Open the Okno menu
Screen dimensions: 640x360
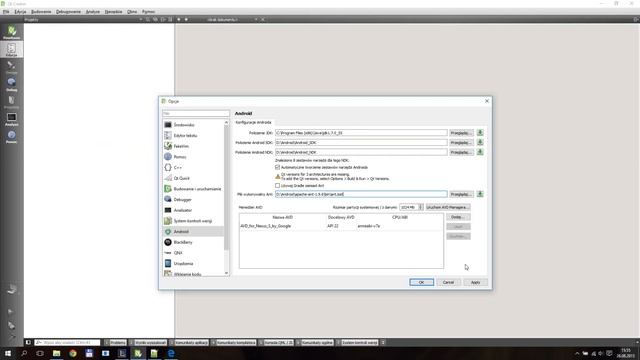(132, 12)
